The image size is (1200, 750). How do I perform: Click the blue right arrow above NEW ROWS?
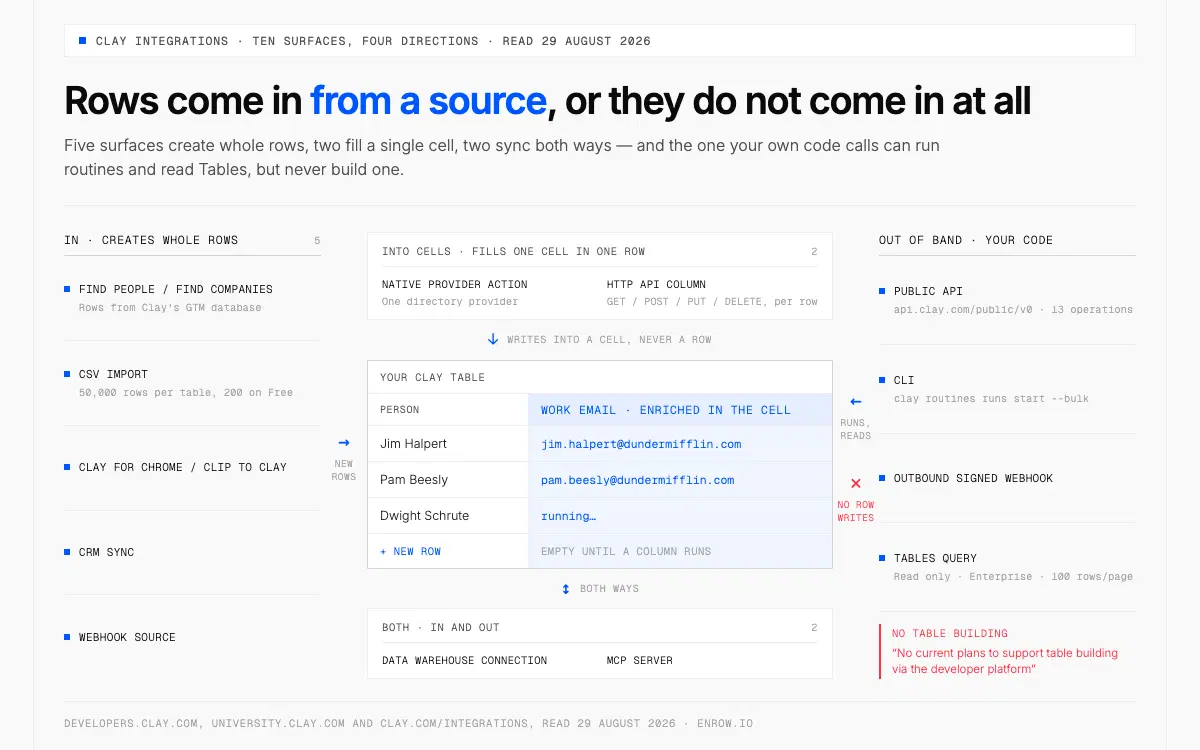[344, 442]
